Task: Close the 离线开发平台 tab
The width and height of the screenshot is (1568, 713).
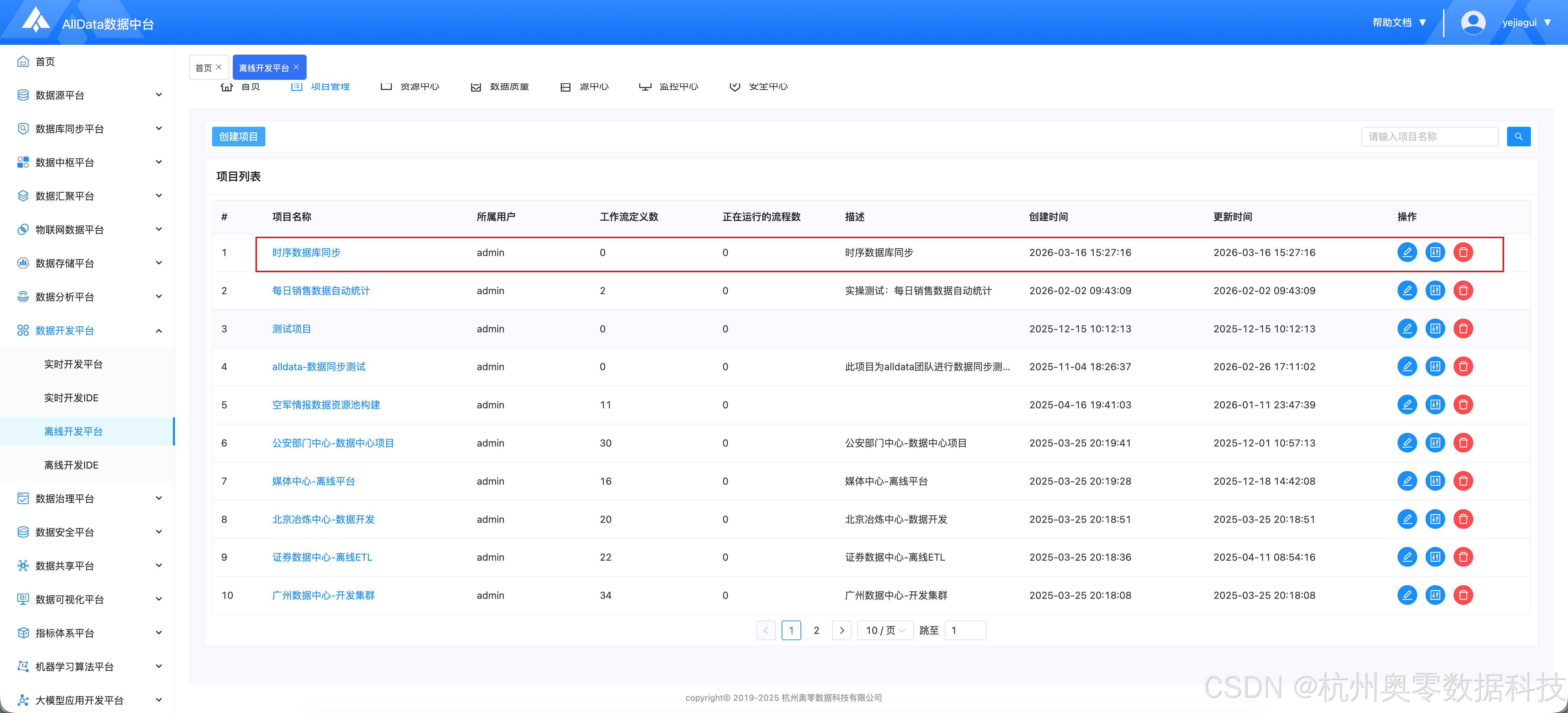Action: 296,67
